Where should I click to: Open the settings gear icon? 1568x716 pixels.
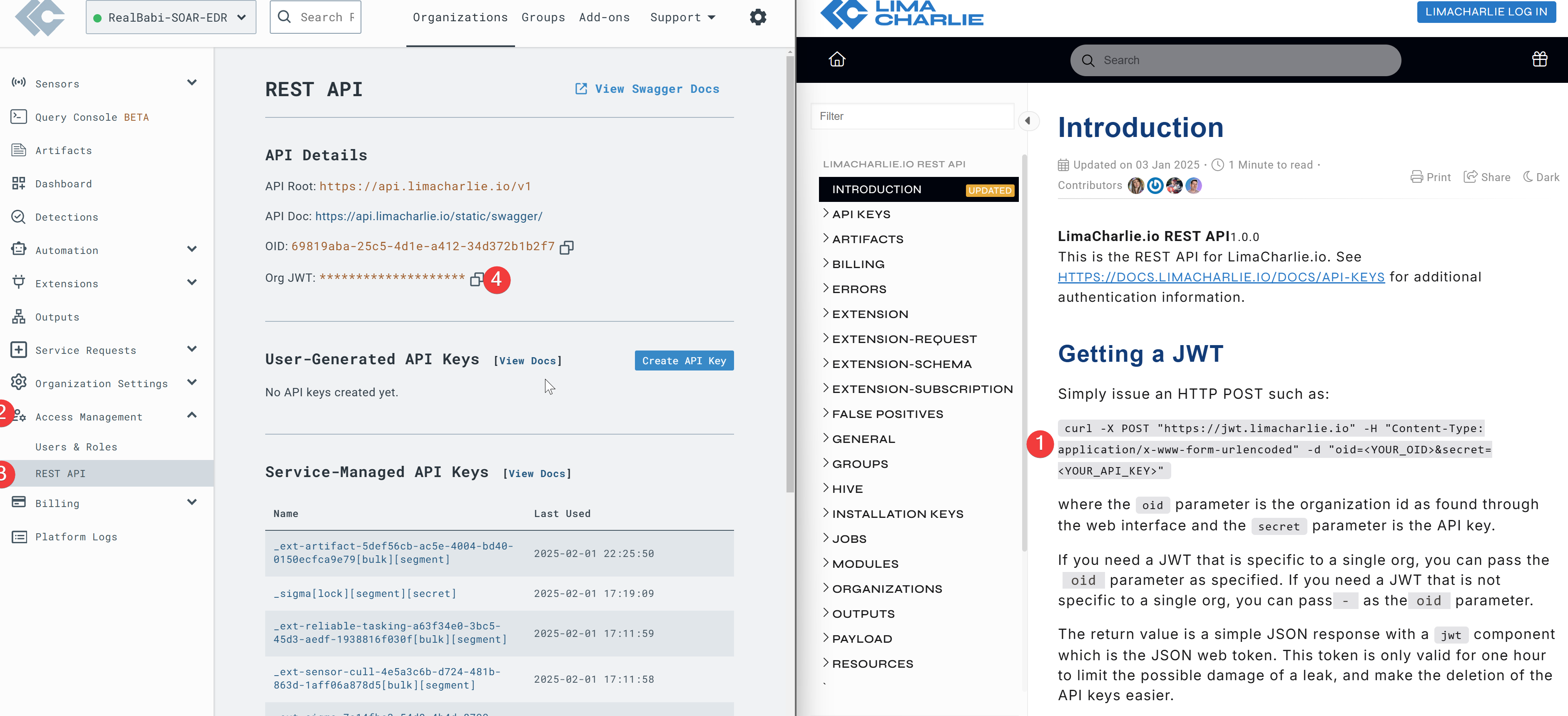[758, 17]
